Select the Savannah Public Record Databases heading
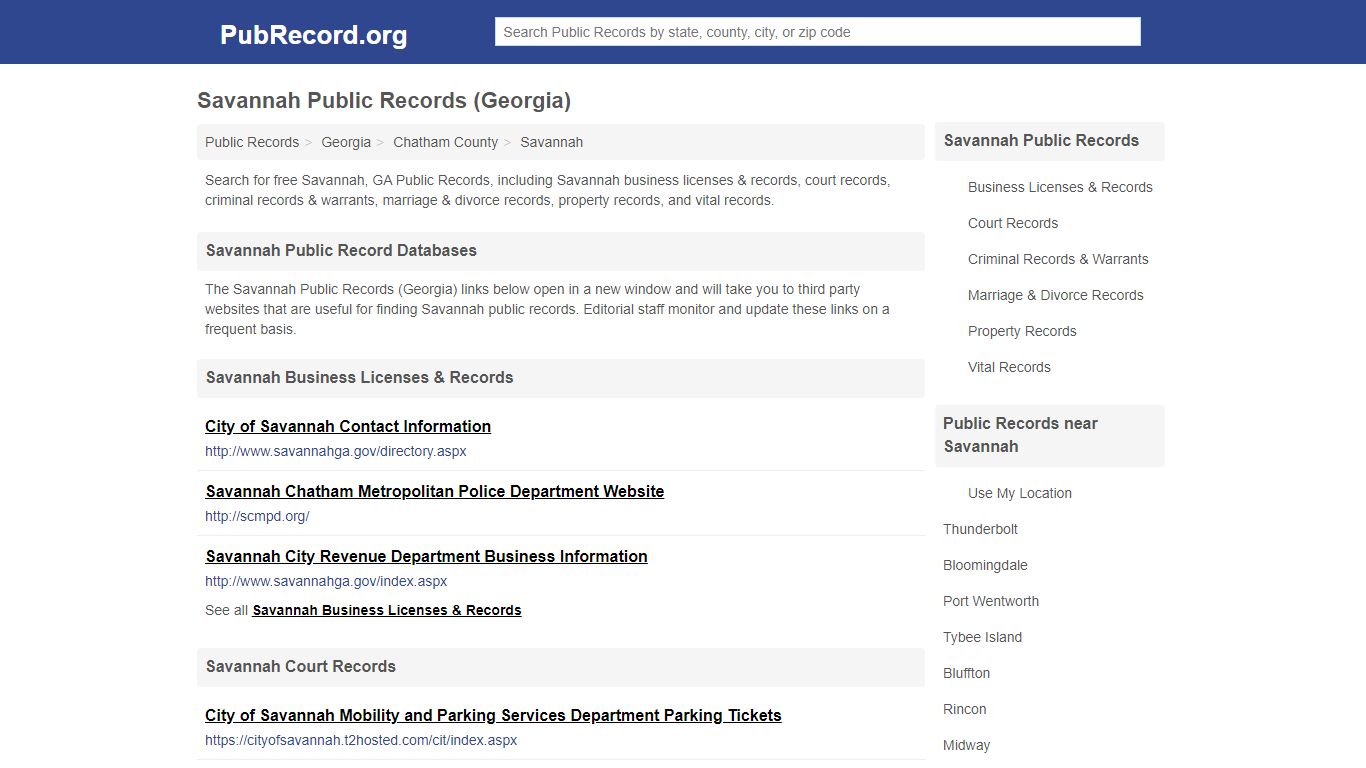This screenshot has height=768, width=1366. click(341, 250)
